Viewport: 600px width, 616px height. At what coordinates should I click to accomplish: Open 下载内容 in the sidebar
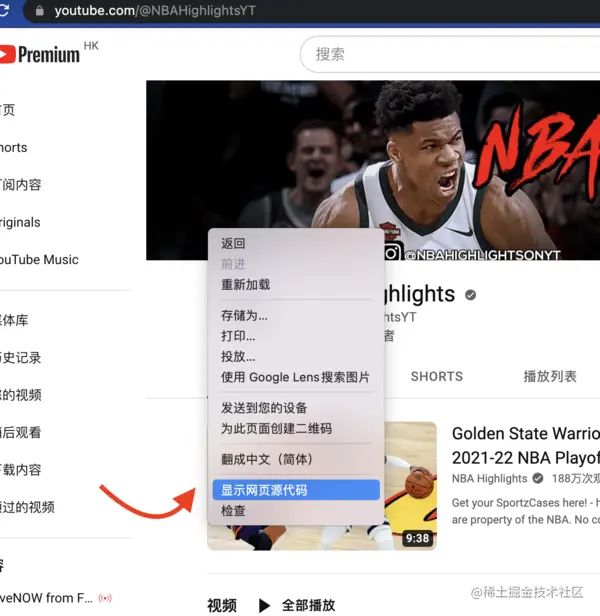tap(20, 470)
